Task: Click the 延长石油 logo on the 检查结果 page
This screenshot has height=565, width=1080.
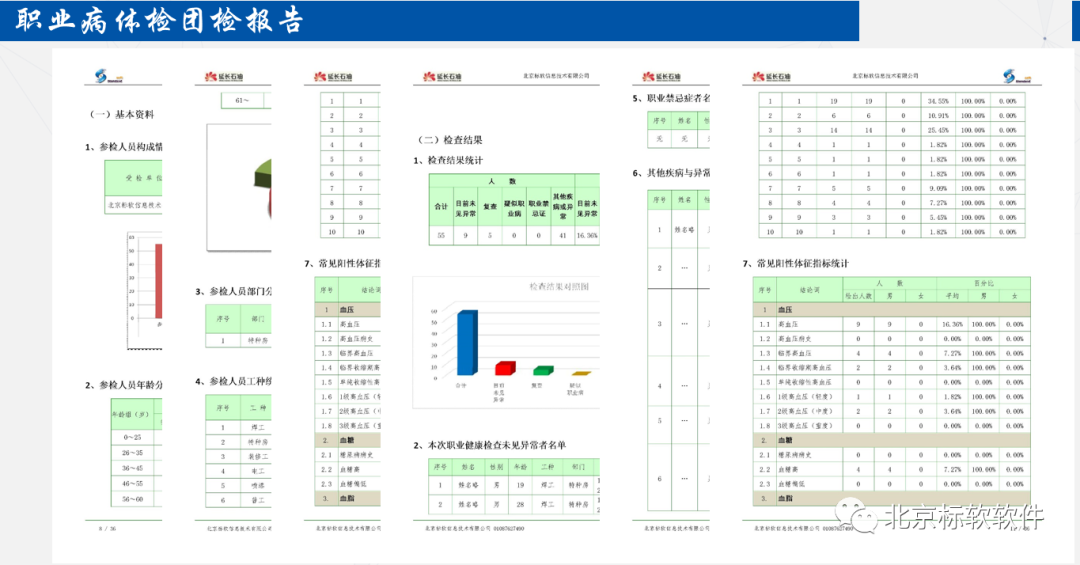Action: click(442, 76)
